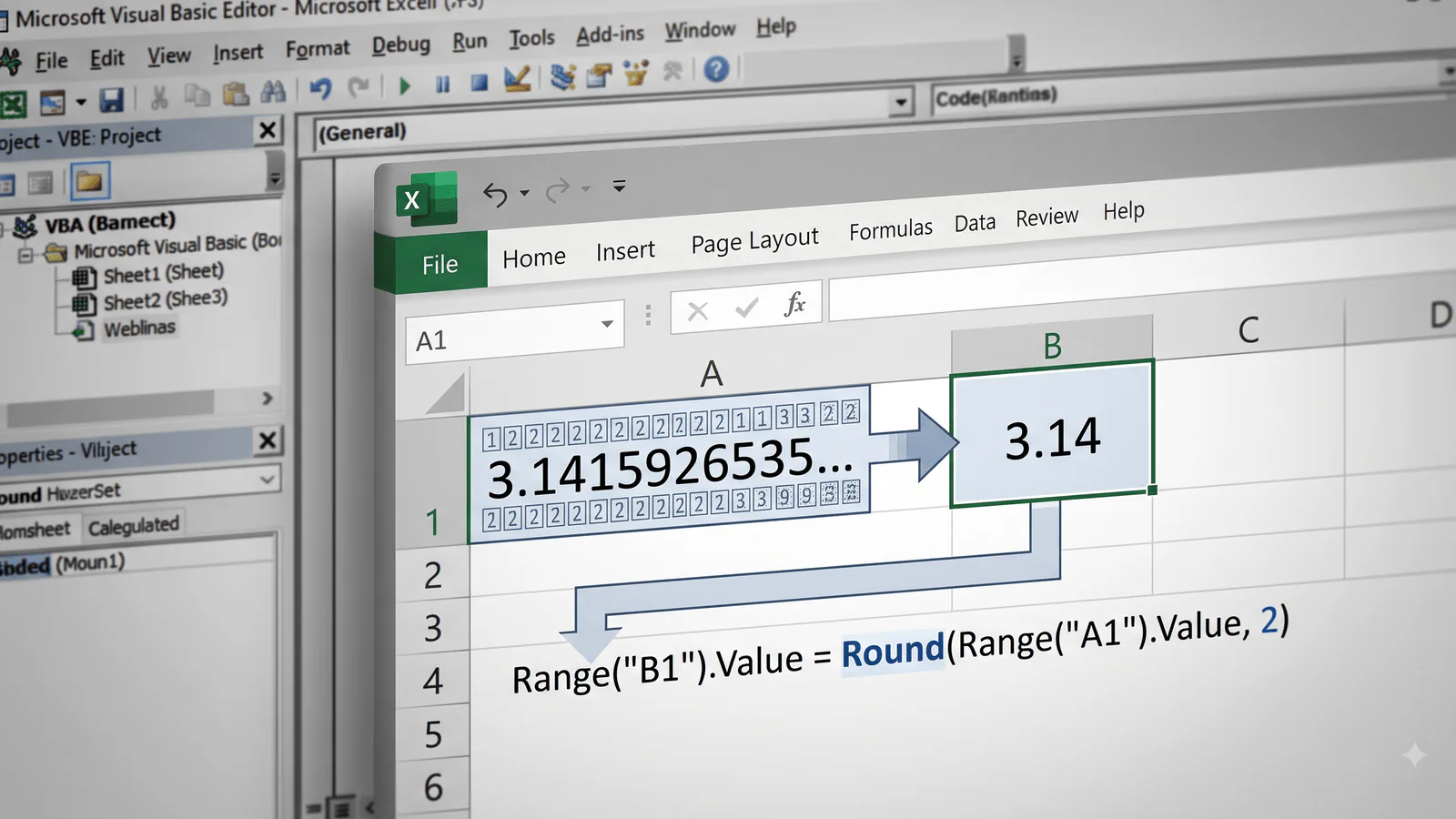The width and height of the screenshot is (1456, 819).
Task: Switch to the Page Layout tab
Action: coord(754,241)
